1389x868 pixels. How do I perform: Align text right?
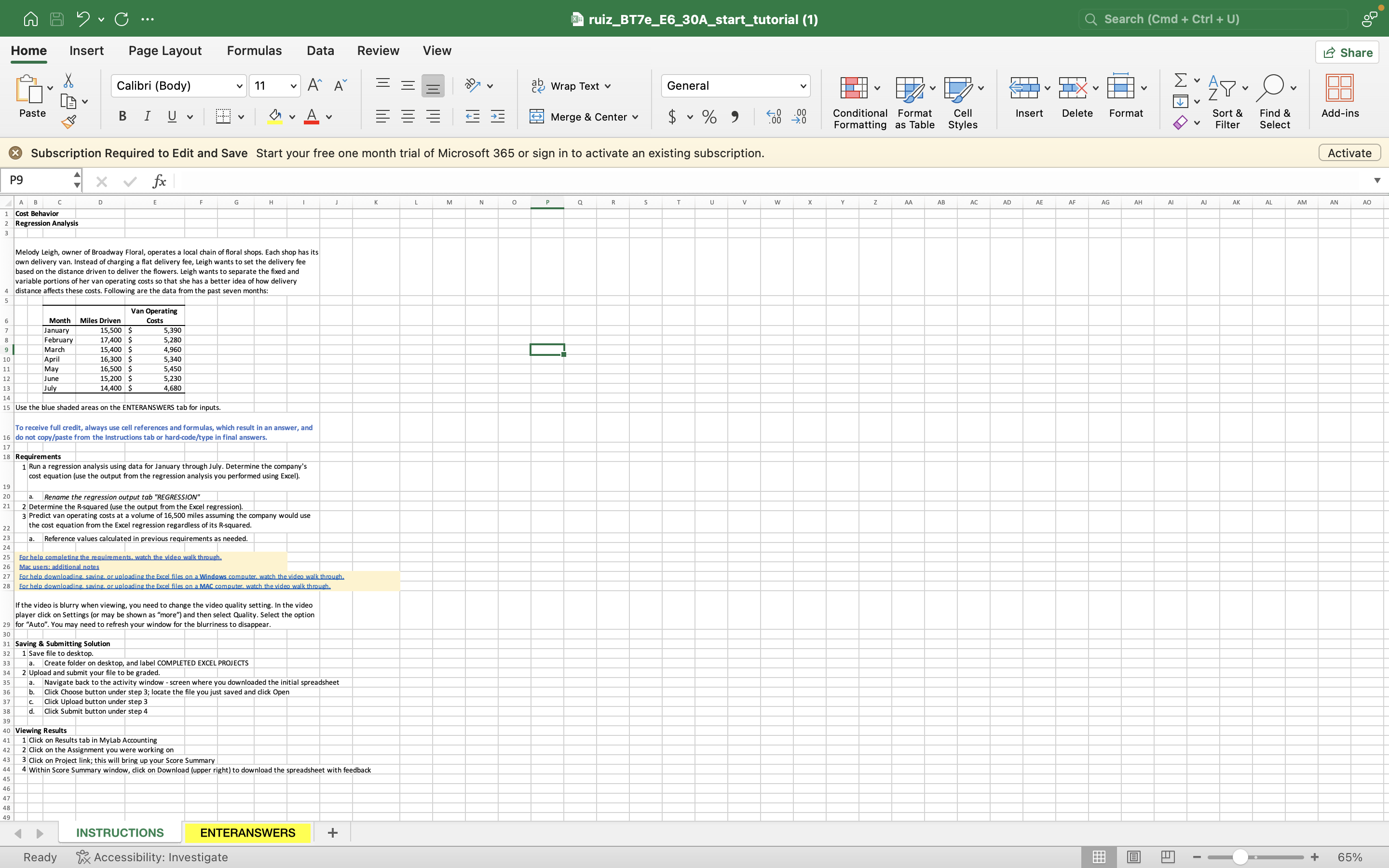[x=433, y=117]
